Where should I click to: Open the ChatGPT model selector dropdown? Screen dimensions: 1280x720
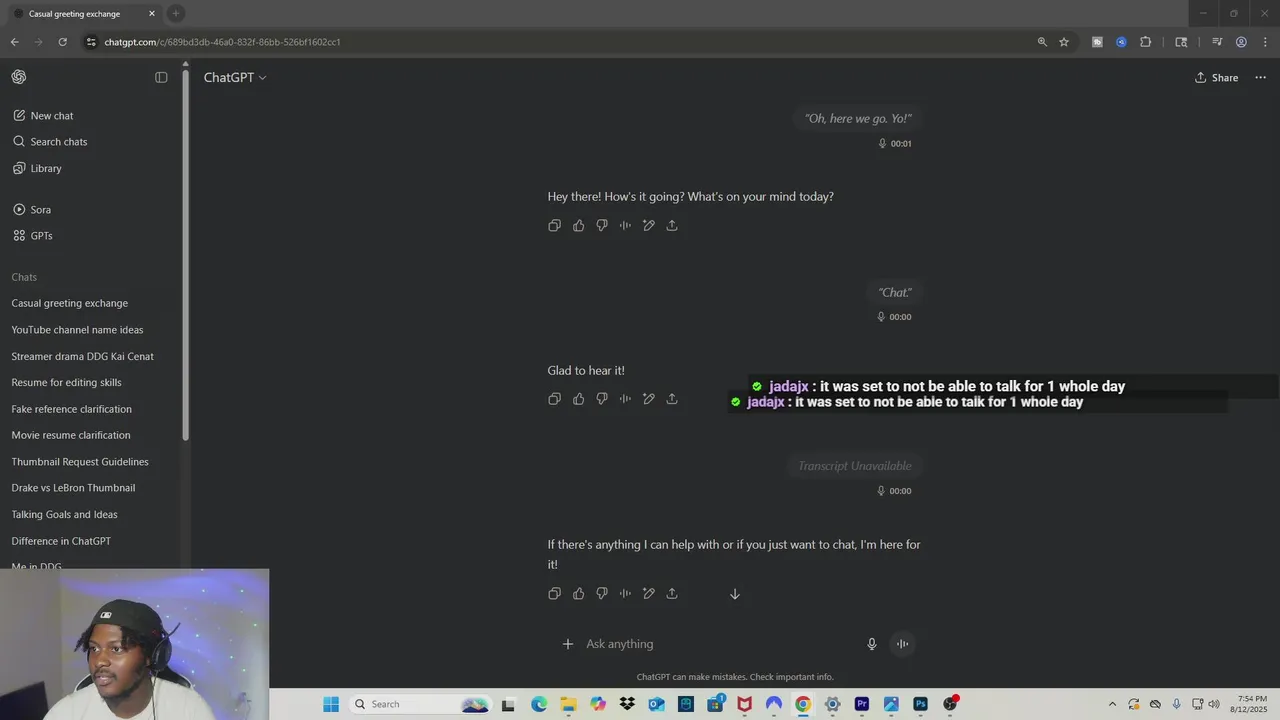click(235, 78)
